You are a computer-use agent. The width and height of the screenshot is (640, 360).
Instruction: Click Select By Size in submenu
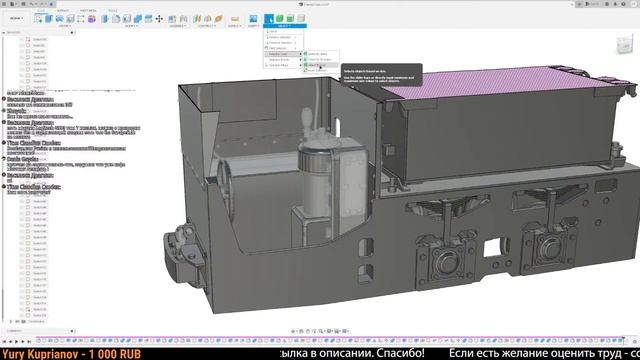coord(320,65)
